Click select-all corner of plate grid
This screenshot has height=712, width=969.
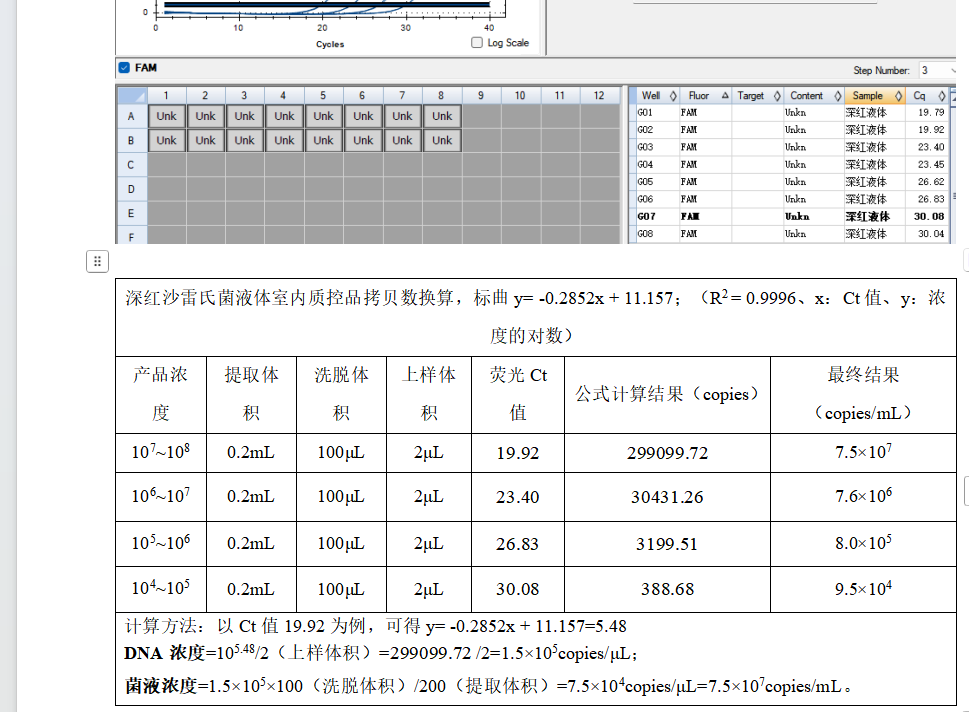coord(132,95)
